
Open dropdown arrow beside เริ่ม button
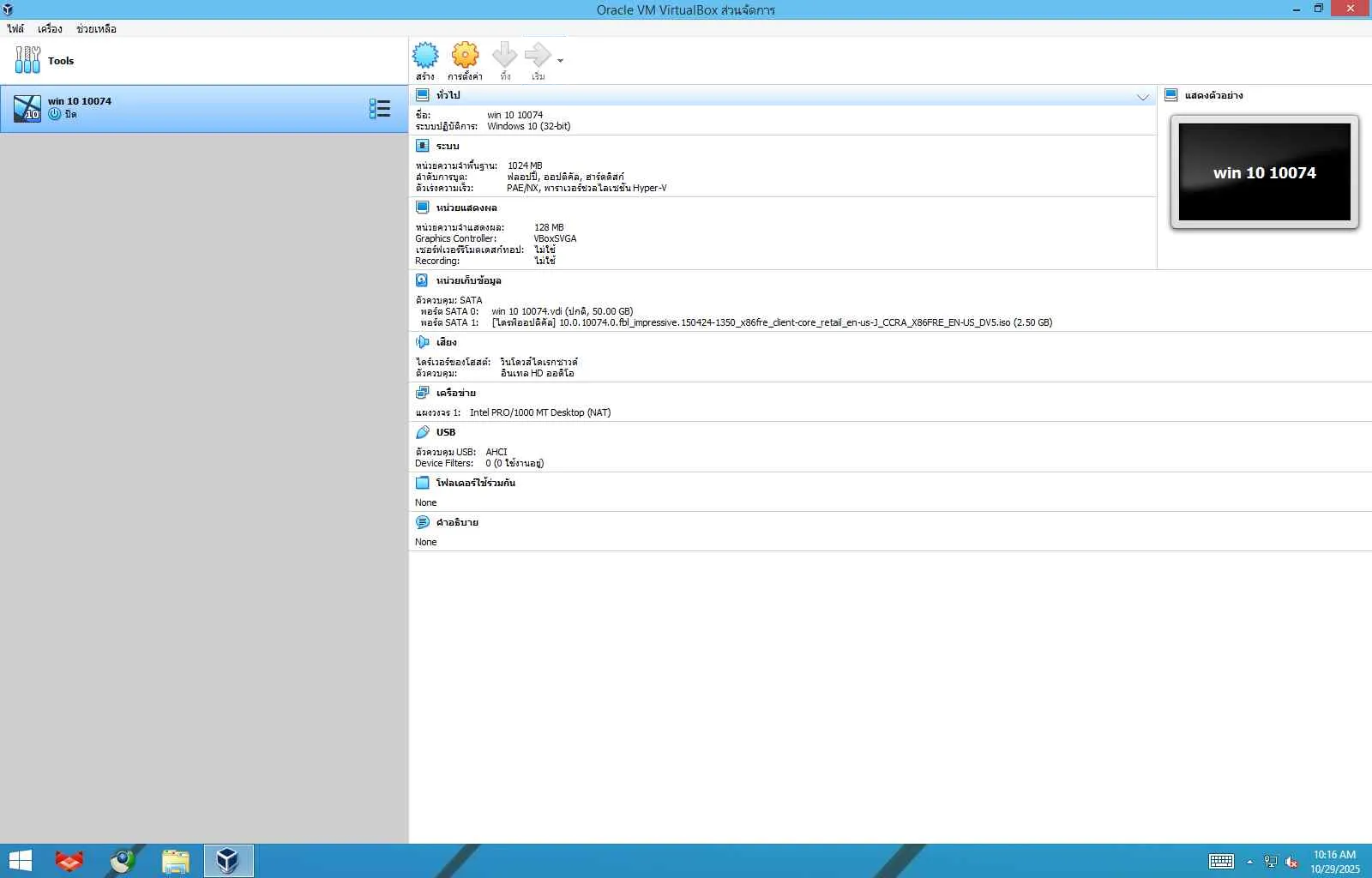[x=560, y=61]
